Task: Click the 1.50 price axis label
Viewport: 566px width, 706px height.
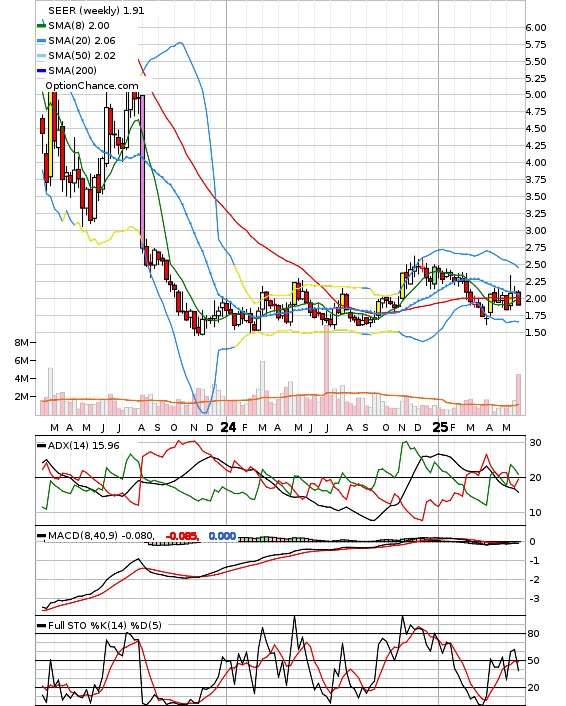Action: (x=536, y=333)
